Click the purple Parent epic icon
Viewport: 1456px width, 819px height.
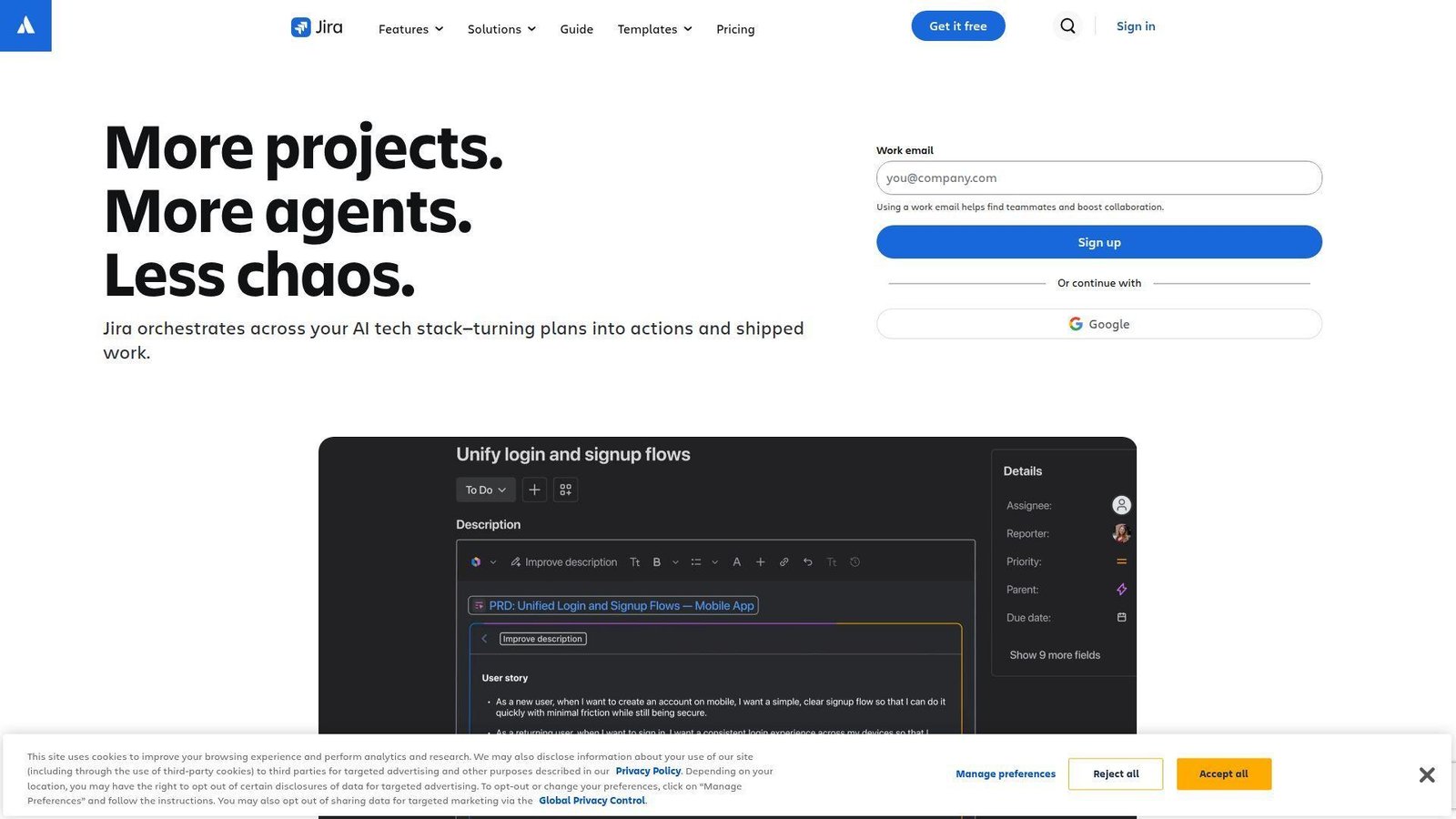1122,590
